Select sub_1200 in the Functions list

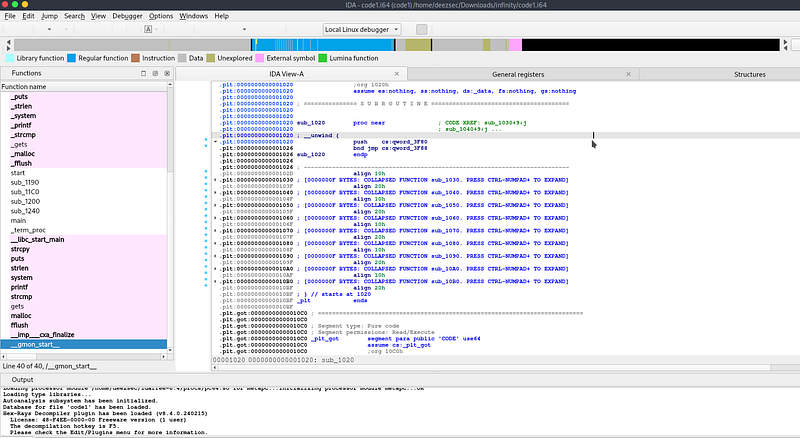84,202
